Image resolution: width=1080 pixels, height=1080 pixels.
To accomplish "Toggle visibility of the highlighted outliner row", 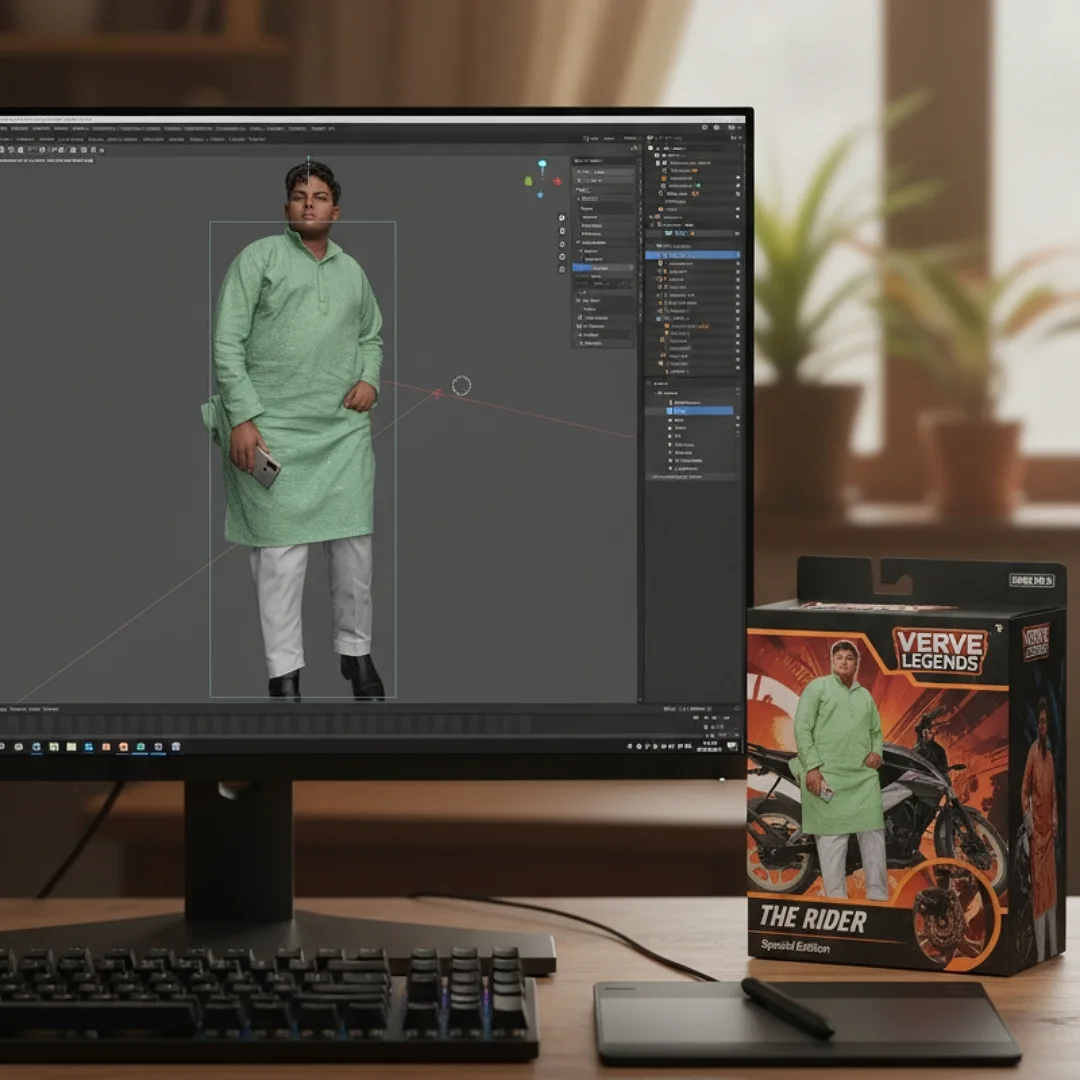I will tap(737, 255).
